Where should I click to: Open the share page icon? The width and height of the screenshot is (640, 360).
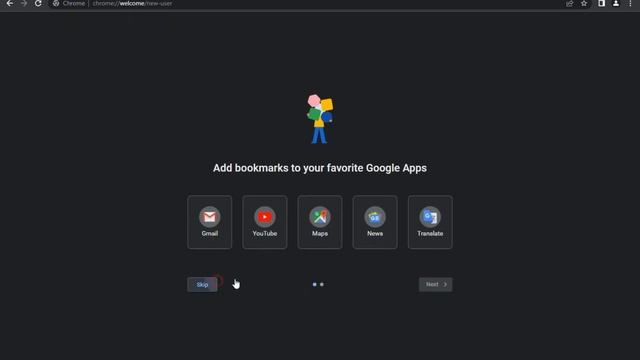569,3
